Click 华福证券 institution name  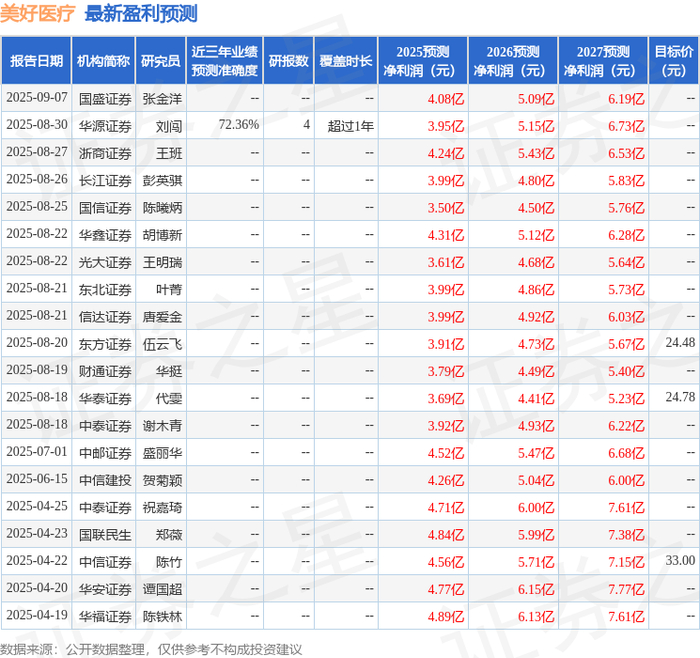(x=105, y=616)
